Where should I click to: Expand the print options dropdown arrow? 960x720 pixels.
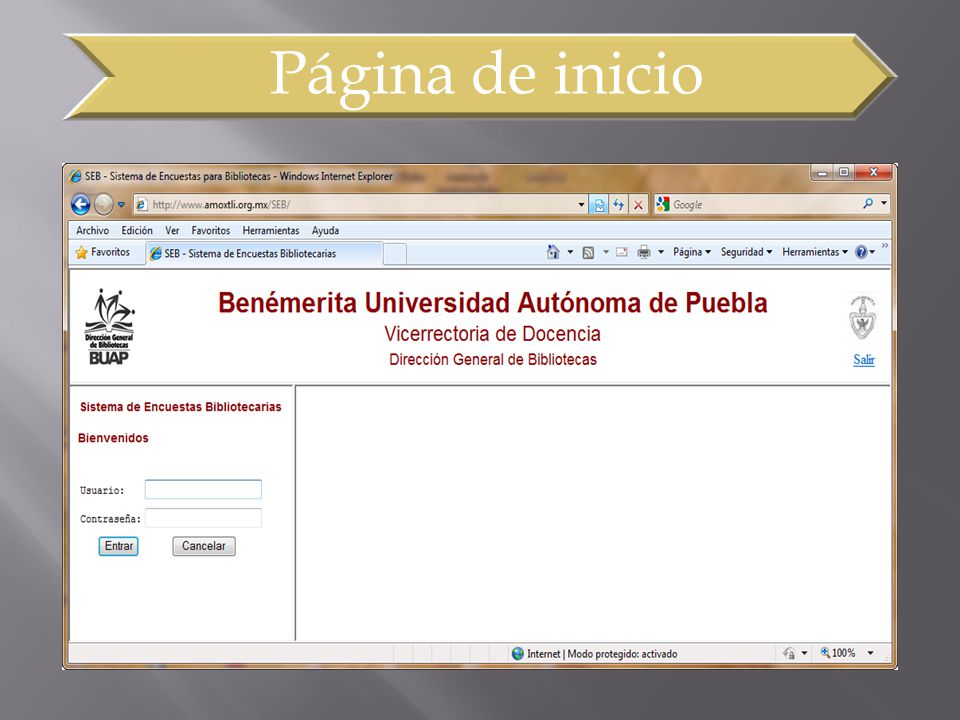click(661, 252)
